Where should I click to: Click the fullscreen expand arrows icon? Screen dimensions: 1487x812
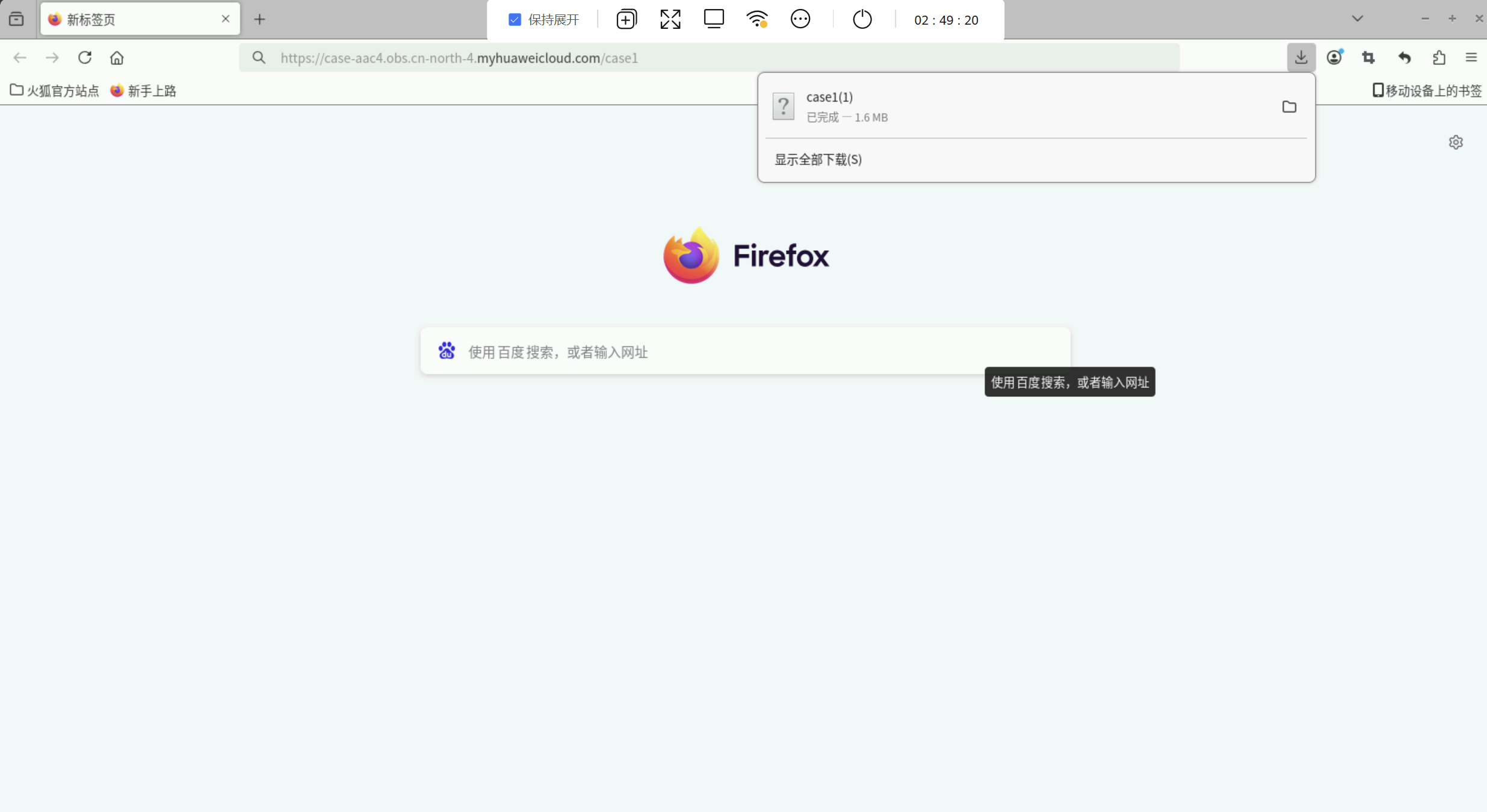tap(670, 19)
